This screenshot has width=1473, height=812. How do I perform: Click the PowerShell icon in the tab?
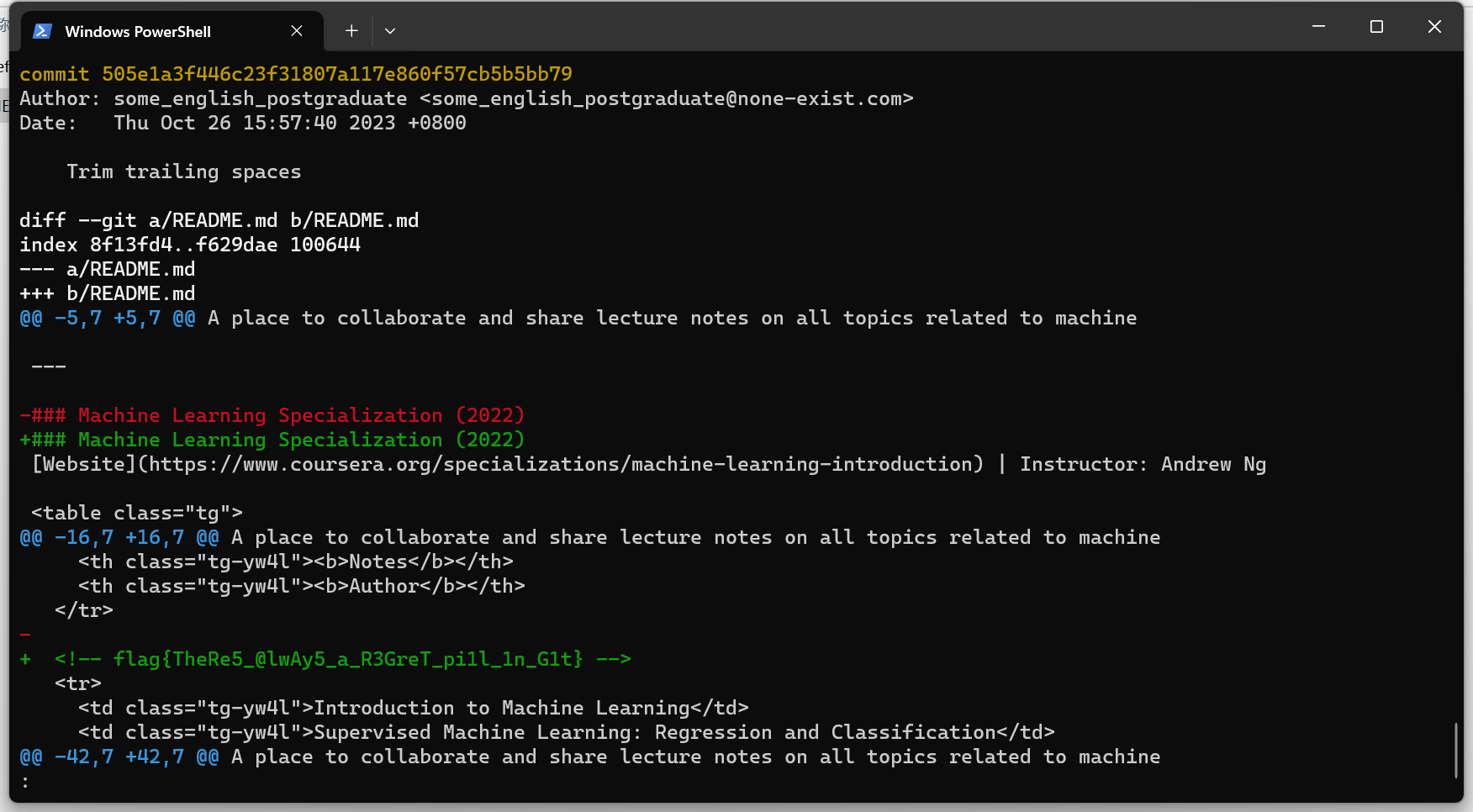pyautogui.click(x=42, y=31)
